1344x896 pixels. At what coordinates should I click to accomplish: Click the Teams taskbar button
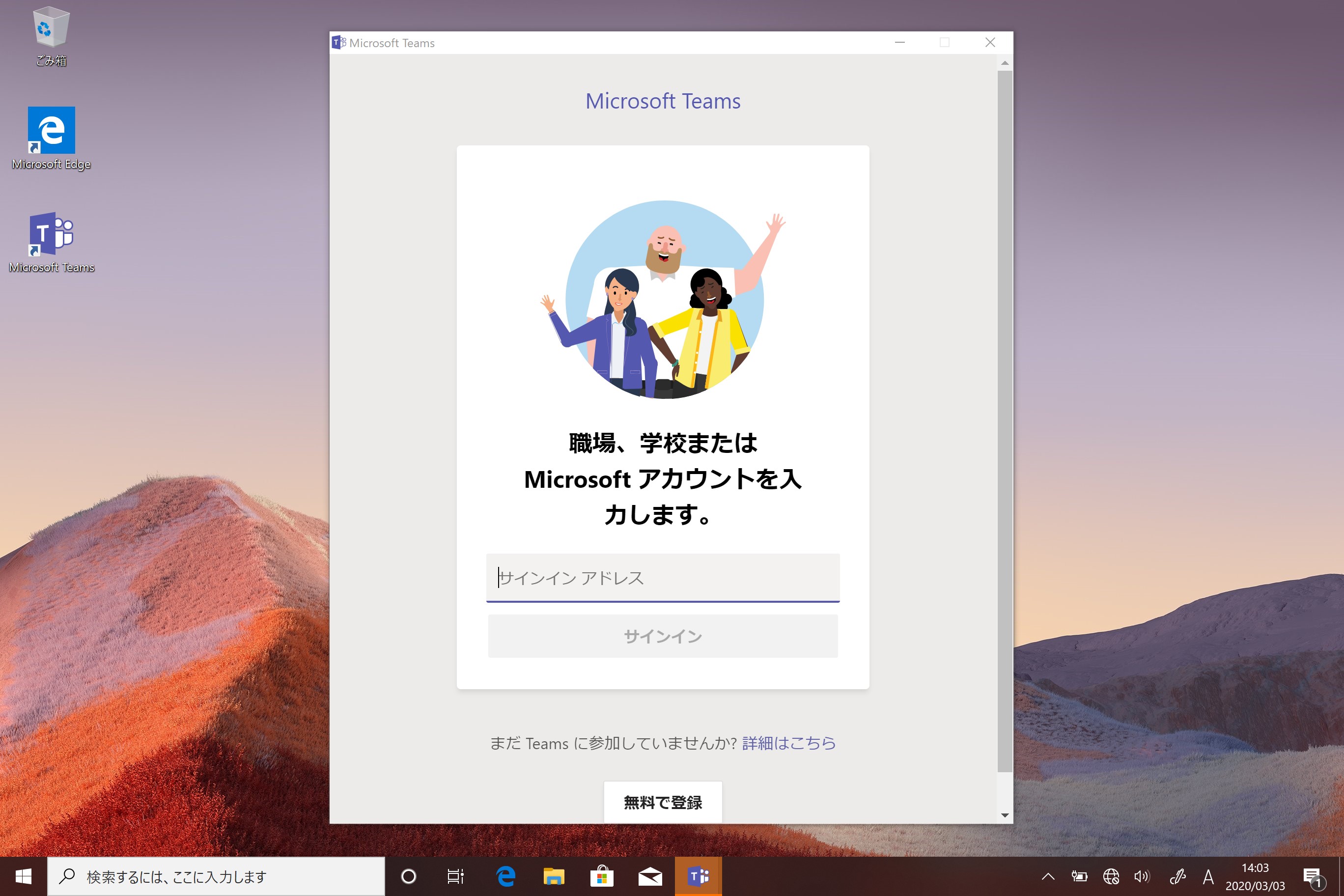coord(699,876)
